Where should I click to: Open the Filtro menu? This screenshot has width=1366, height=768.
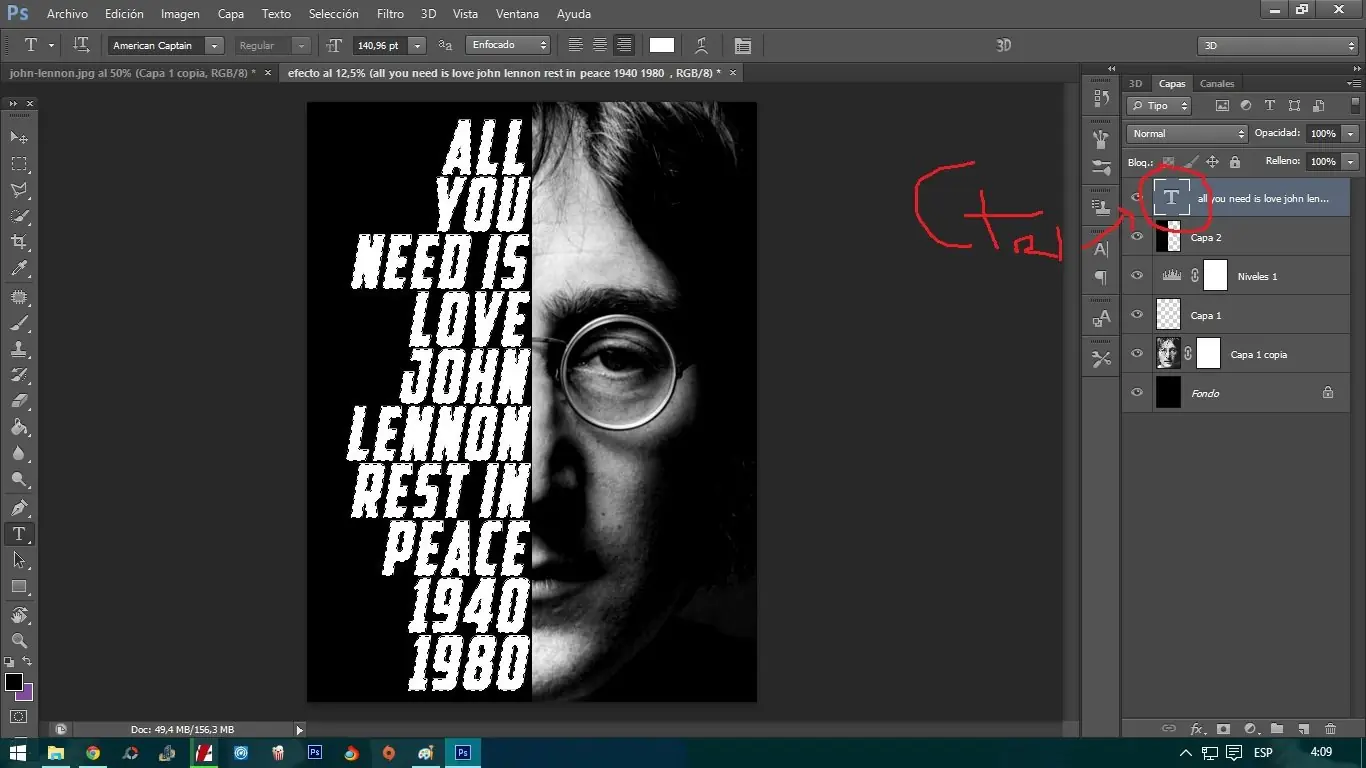click(390, 13)
